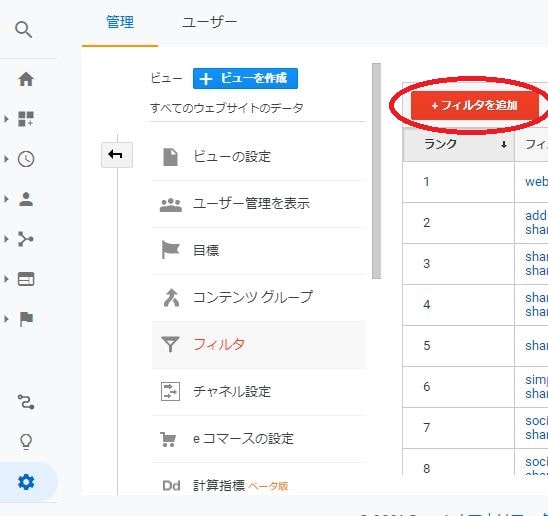Select rank cell 3
This screenshot has width=548, height=516.
(459, 264)
